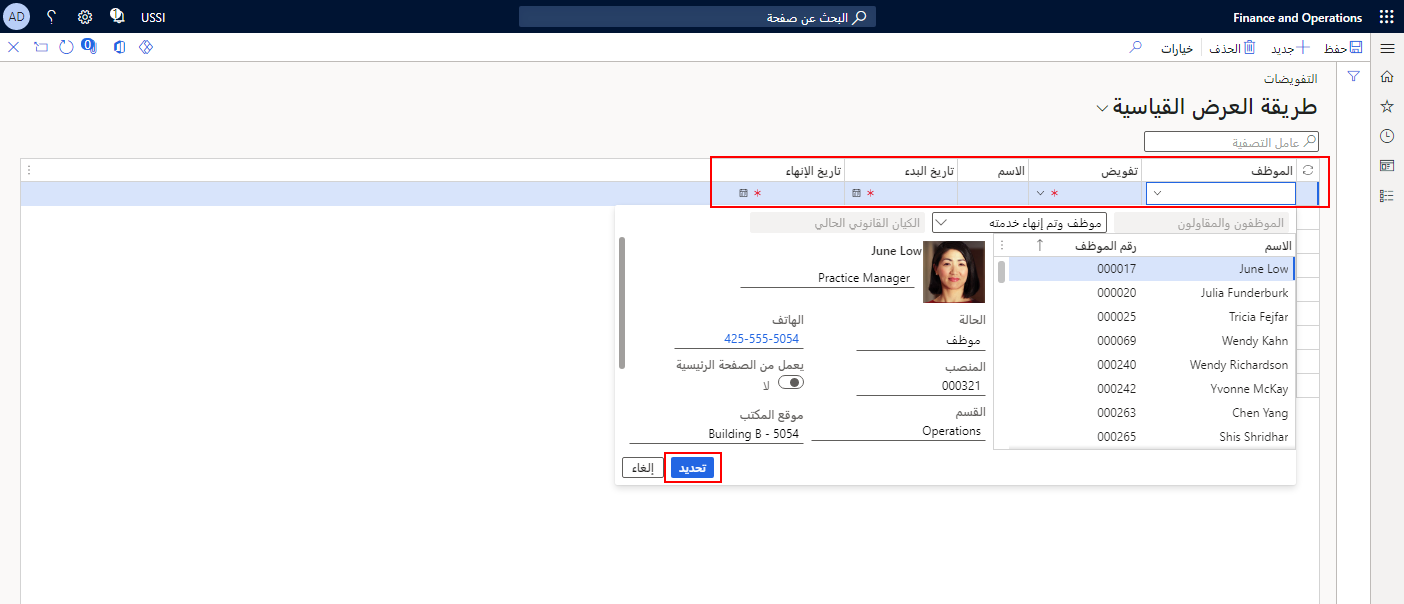Click the lookup list vertical scrollbar

click(x=1002, y=272)
